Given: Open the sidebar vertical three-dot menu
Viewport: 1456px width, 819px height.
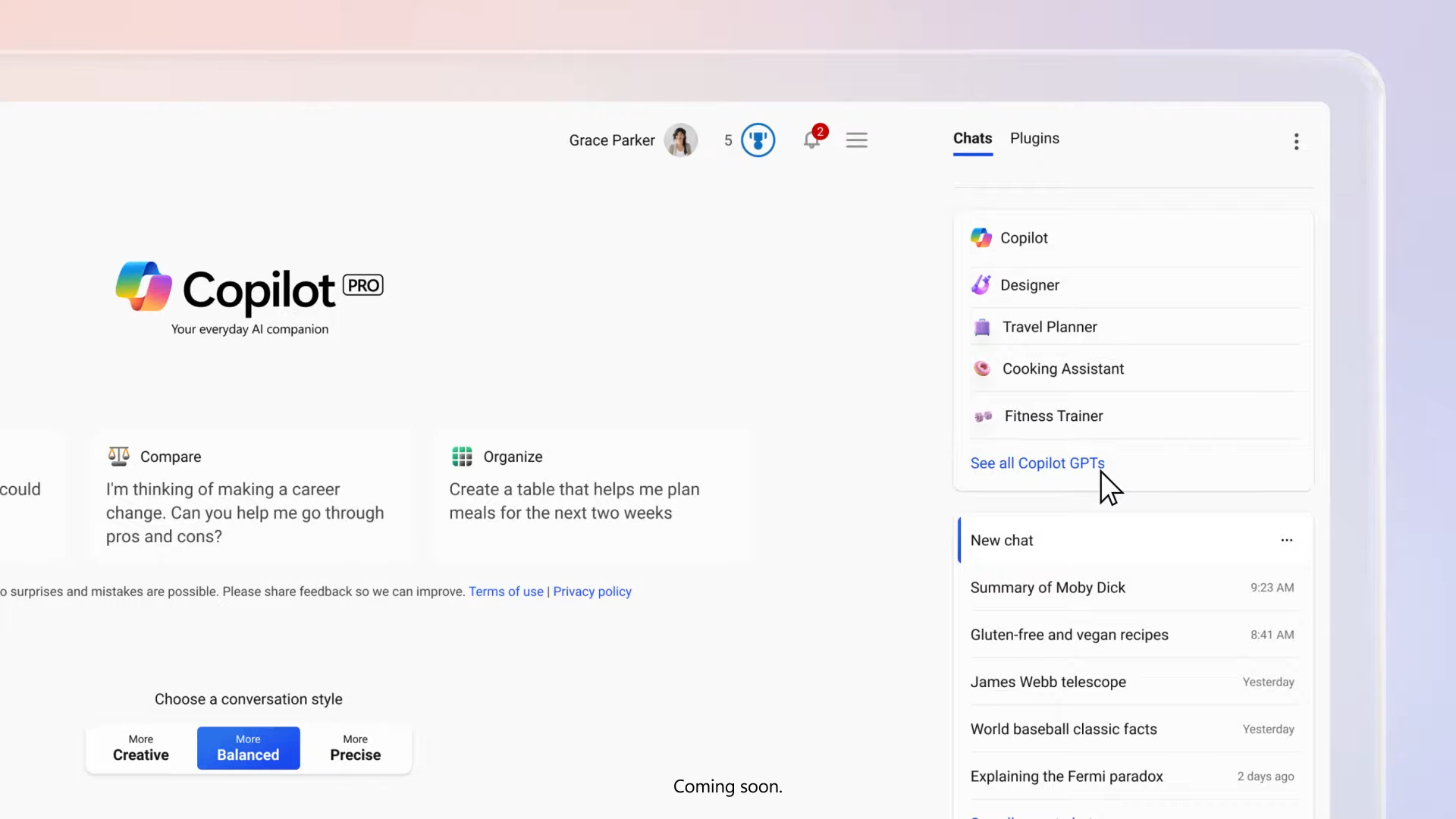Looking at the screenshot, I should [1296, 142].
